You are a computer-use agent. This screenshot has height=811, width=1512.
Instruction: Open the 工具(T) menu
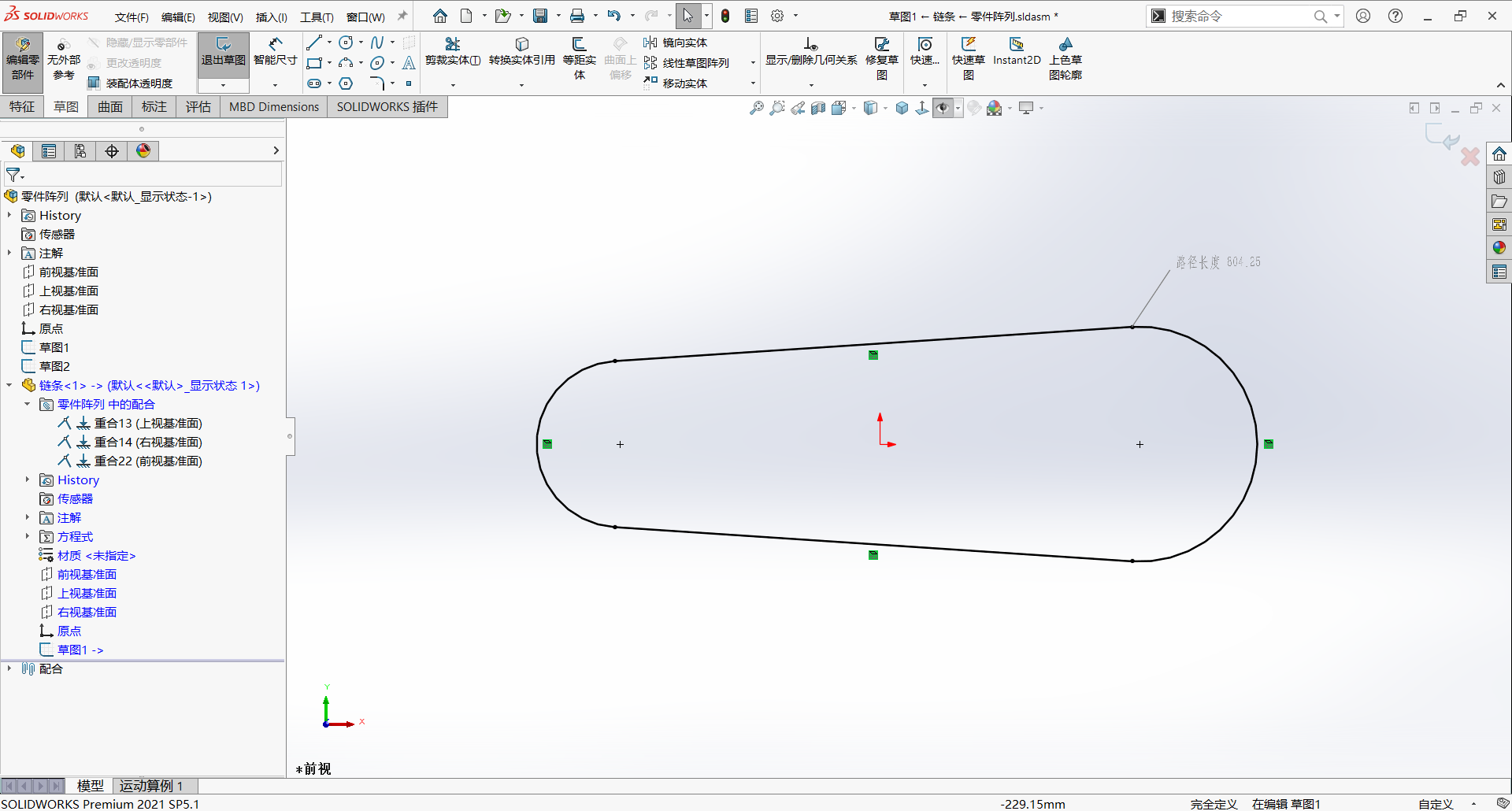pos(317,17)
